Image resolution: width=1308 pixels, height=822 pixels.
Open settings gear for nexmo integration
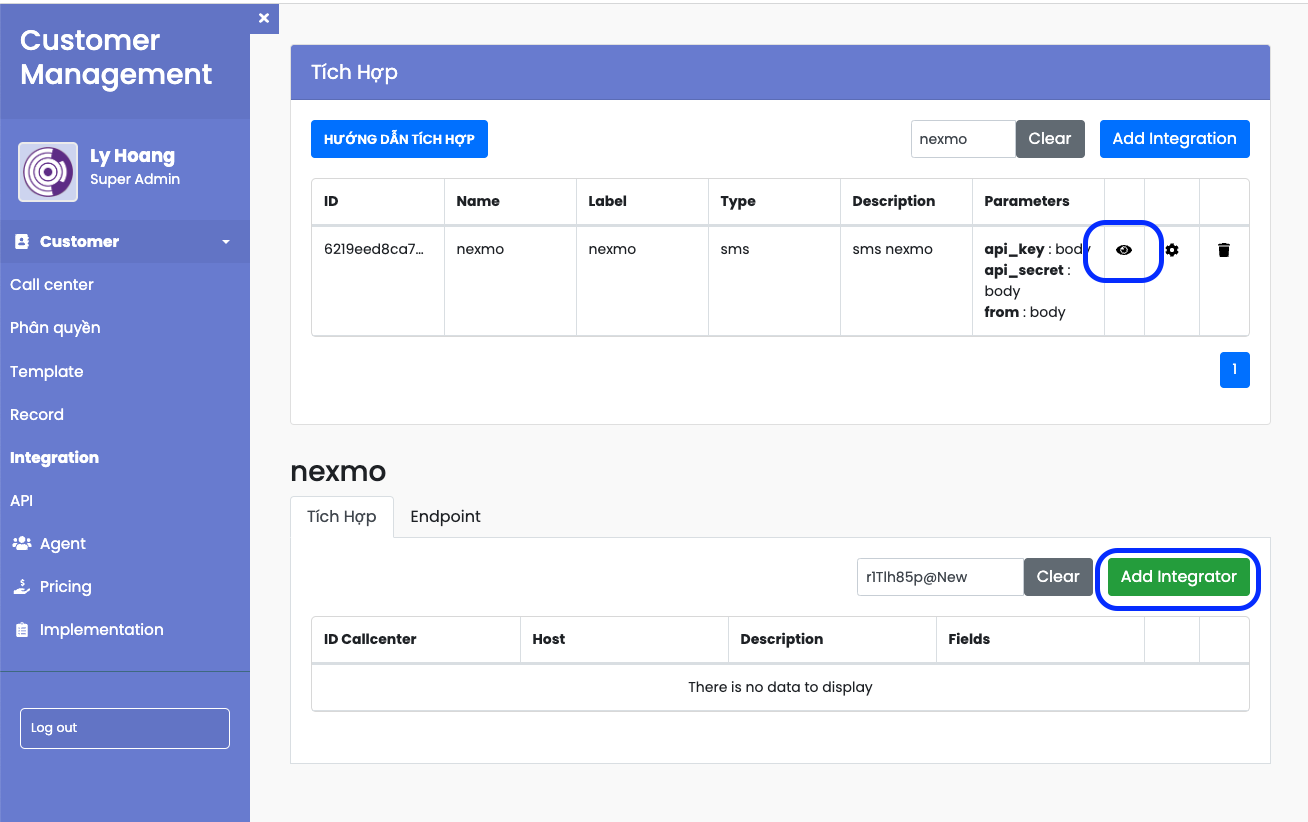(x=1172, y=250)
